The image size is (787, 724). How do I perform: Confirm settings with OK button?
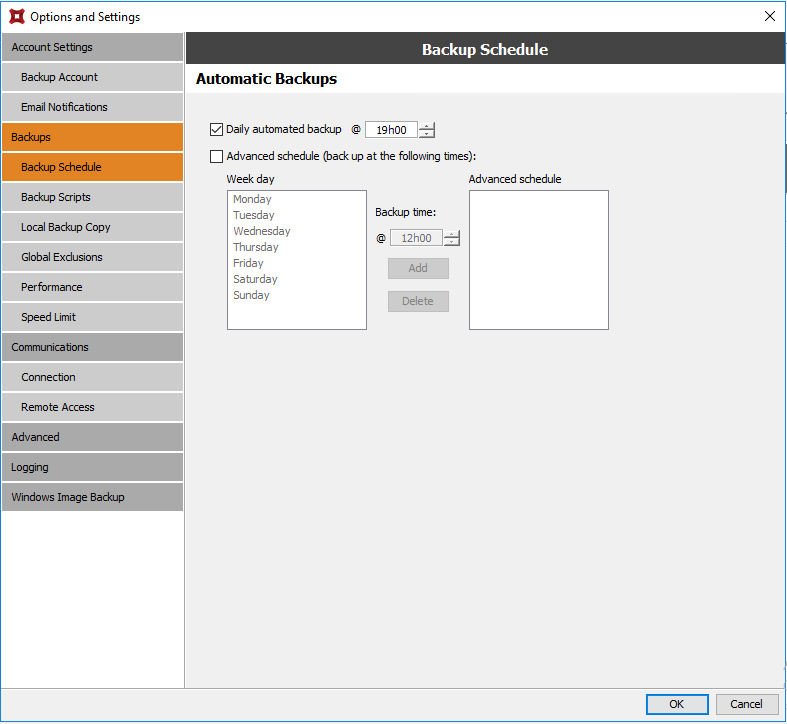(x=677, y=704)
